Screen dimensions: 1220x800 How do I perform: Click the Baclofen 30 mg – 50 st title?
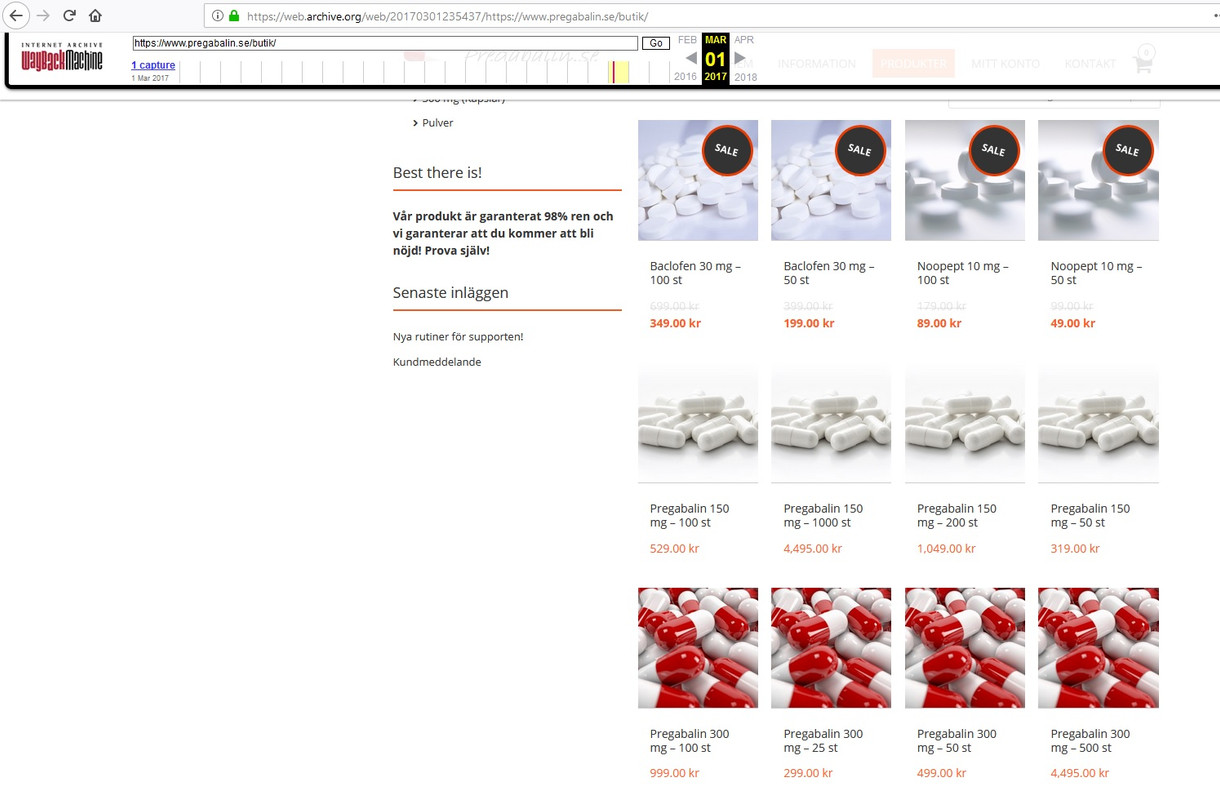(829, 273)
